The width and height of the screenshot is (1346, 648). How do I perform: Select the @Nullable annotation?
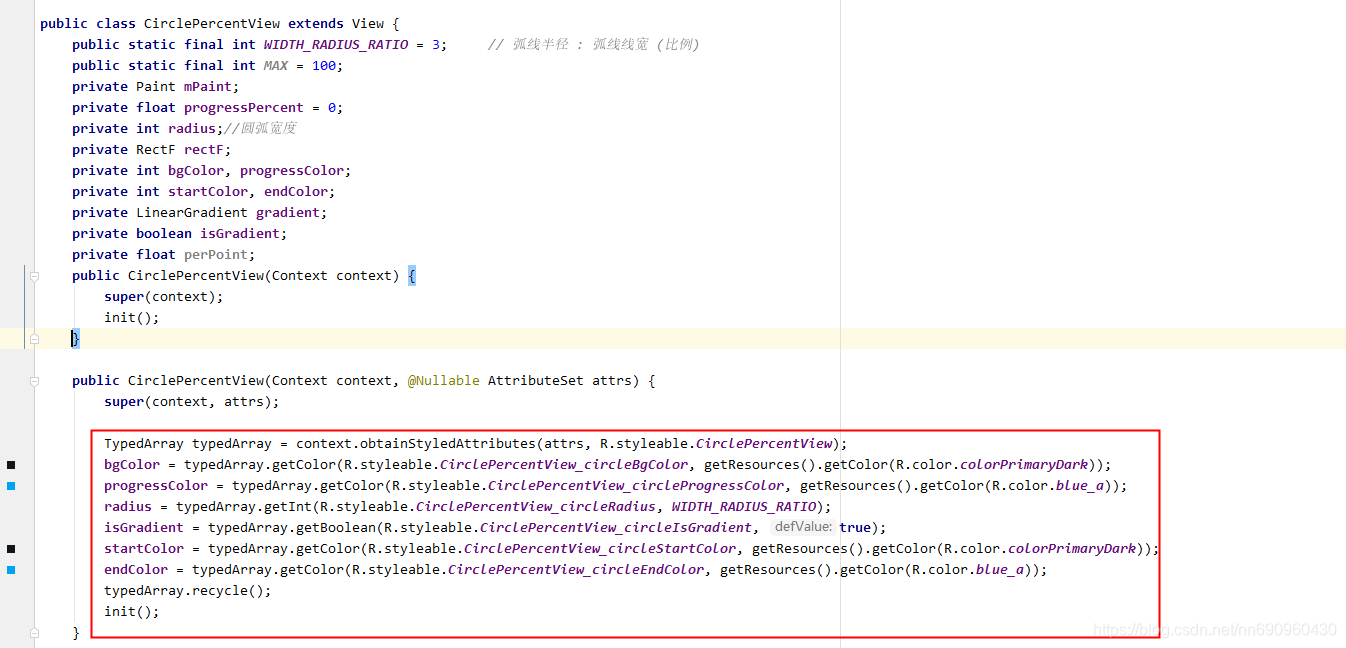[444, 380]
